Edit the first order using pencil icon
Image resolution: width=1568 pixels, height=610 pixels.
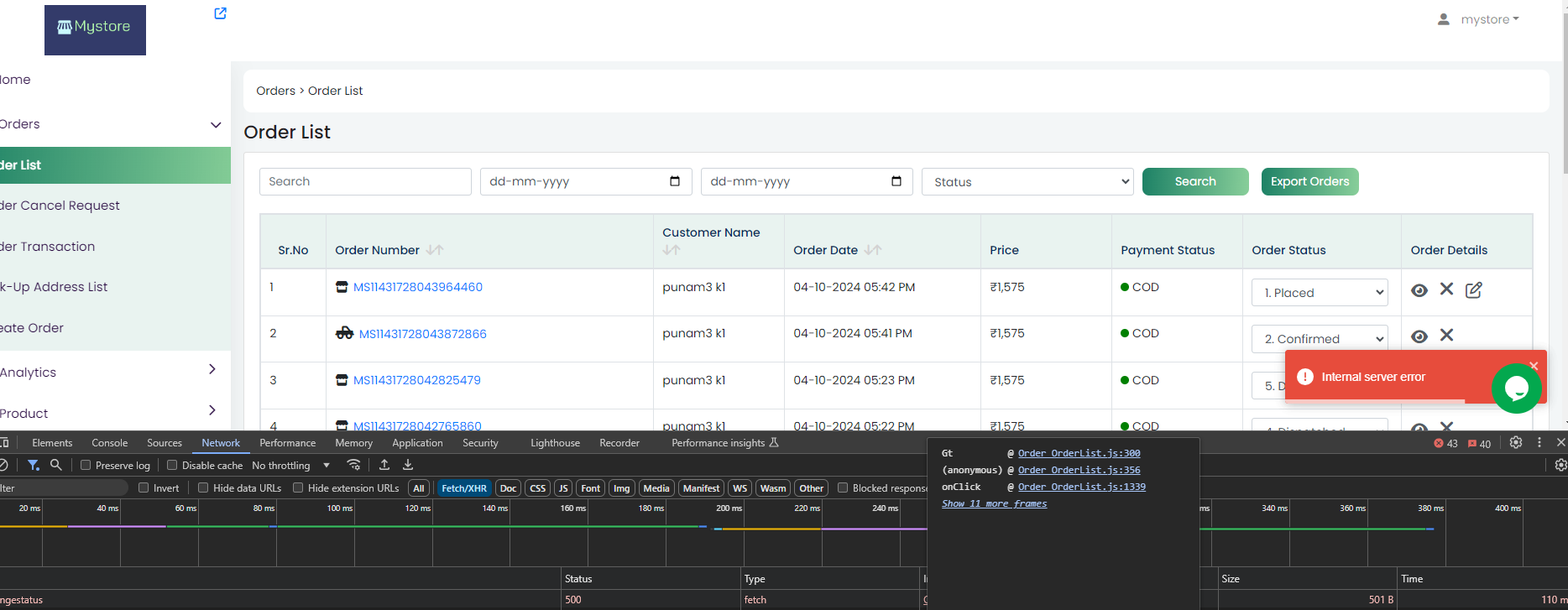(x=1473, y=290)
